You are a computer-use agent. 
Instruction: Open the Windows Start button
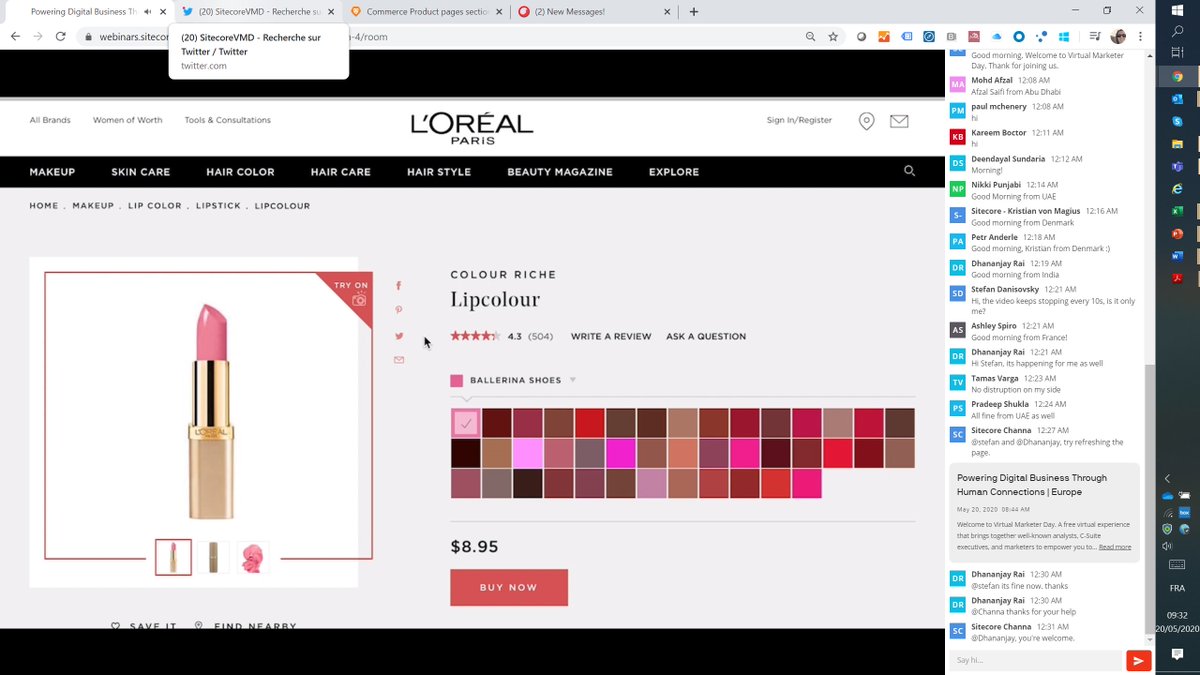pos(1177,9)
